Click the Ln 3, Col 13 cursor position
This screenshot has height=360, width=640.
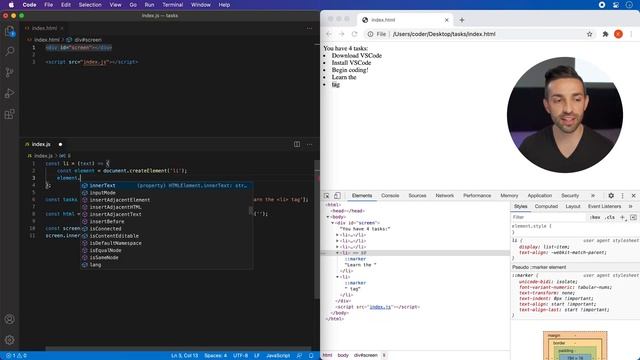184,356
